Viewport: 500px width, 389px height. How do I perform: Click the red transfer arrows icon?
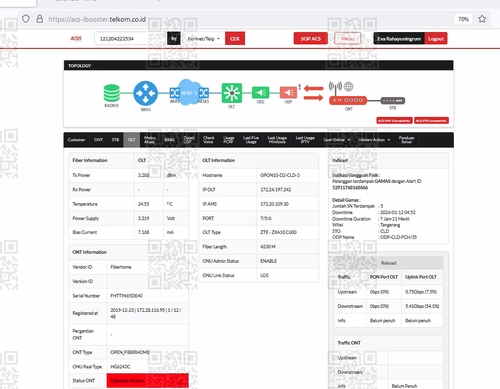pyautogui.click(x=313, y=93)
